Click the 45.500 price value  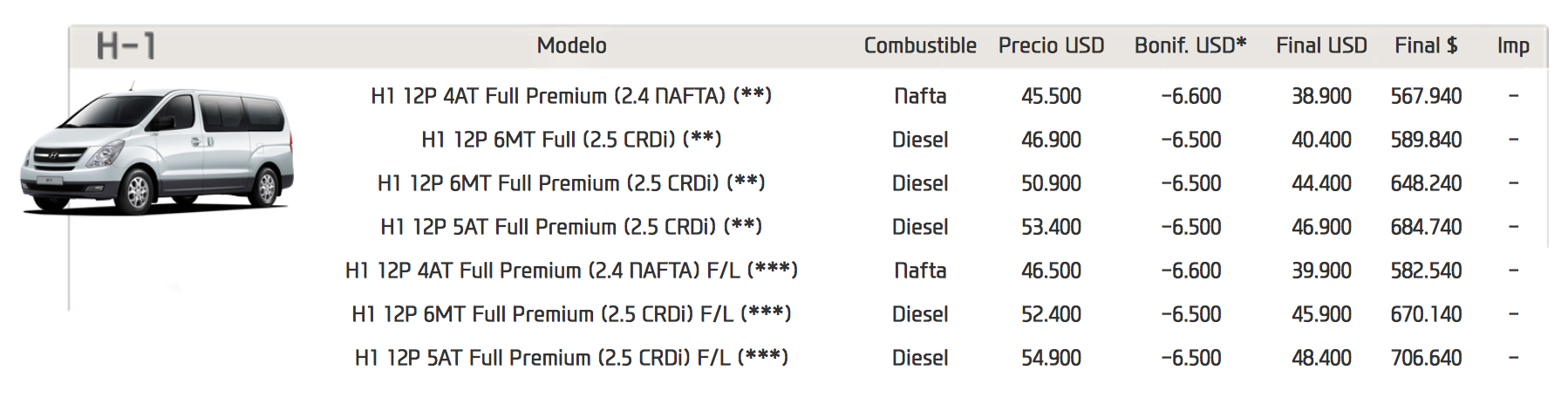(1051, 96)
